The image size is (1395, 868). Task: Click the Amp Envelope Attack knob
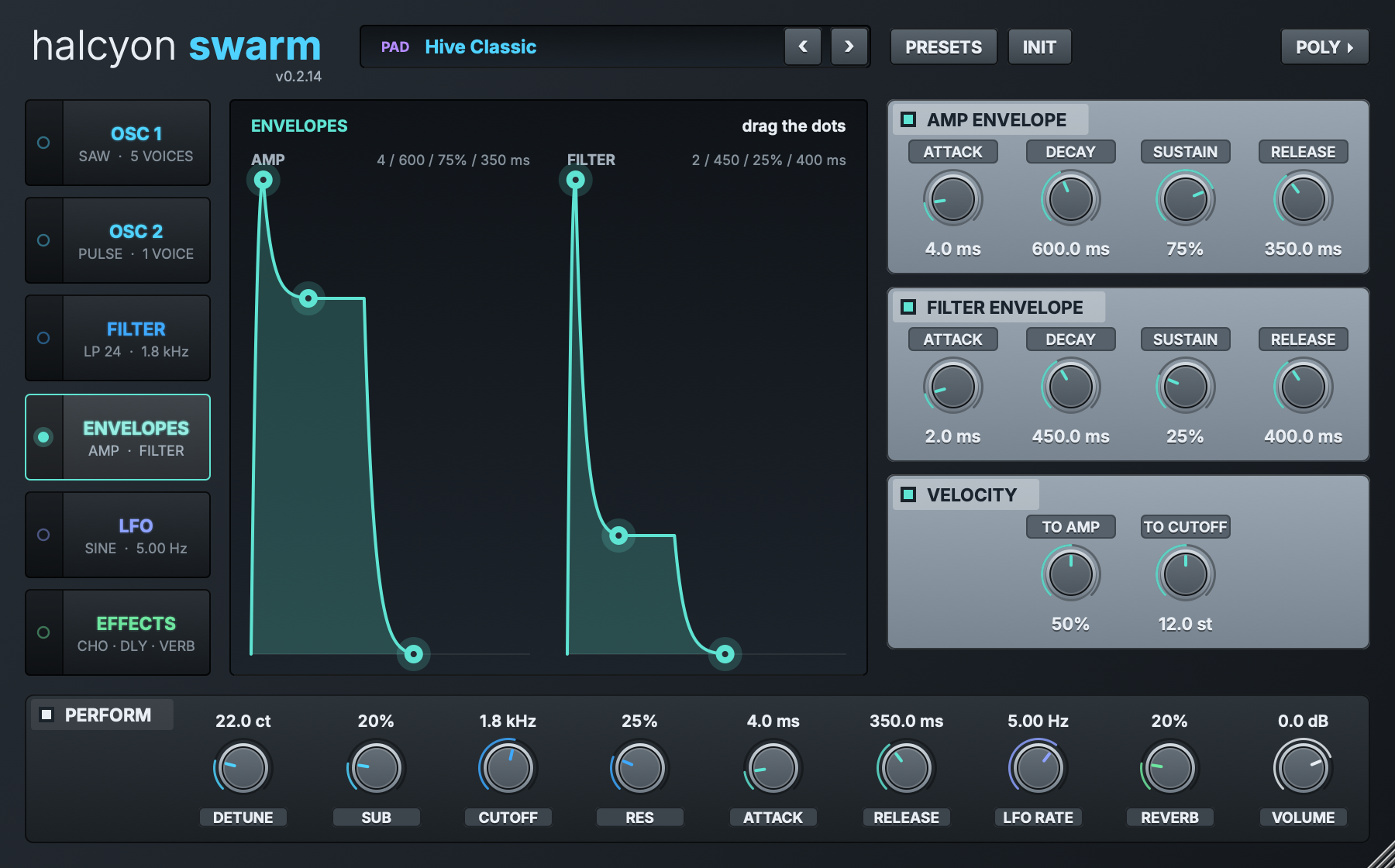tap(952, 199)
